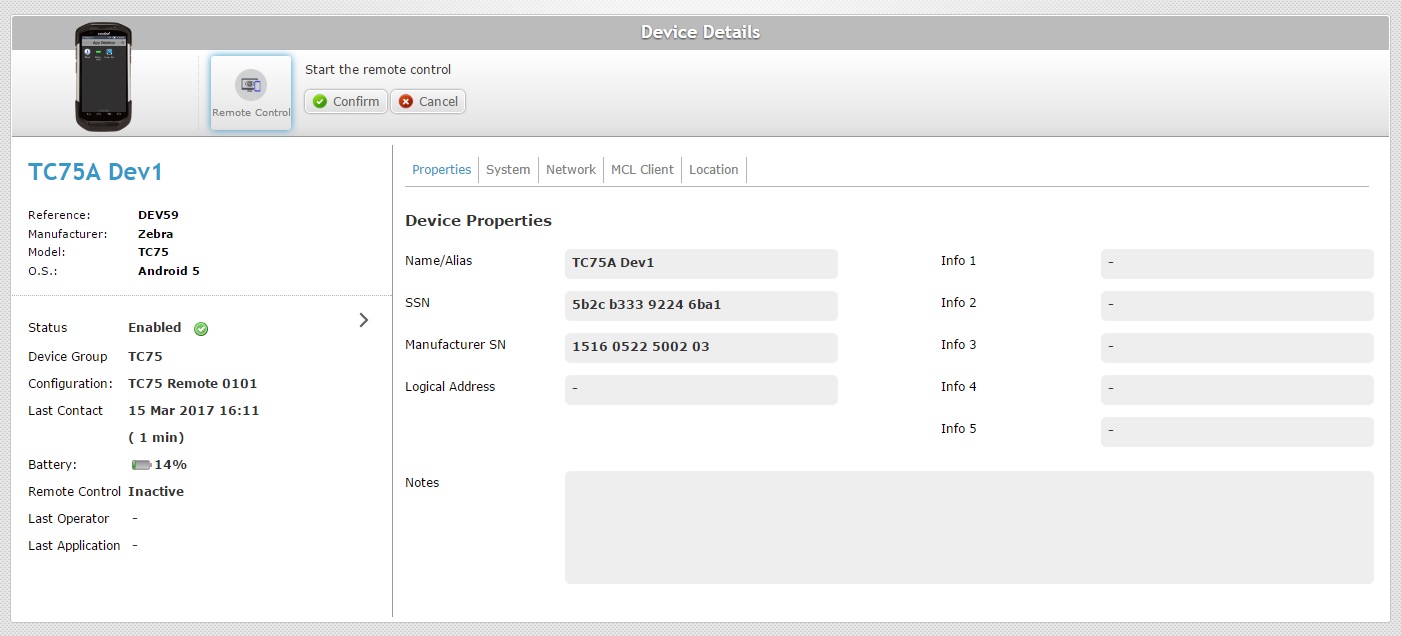Click the battery level icon
The image size is (1401, 636).
(141, 465)
